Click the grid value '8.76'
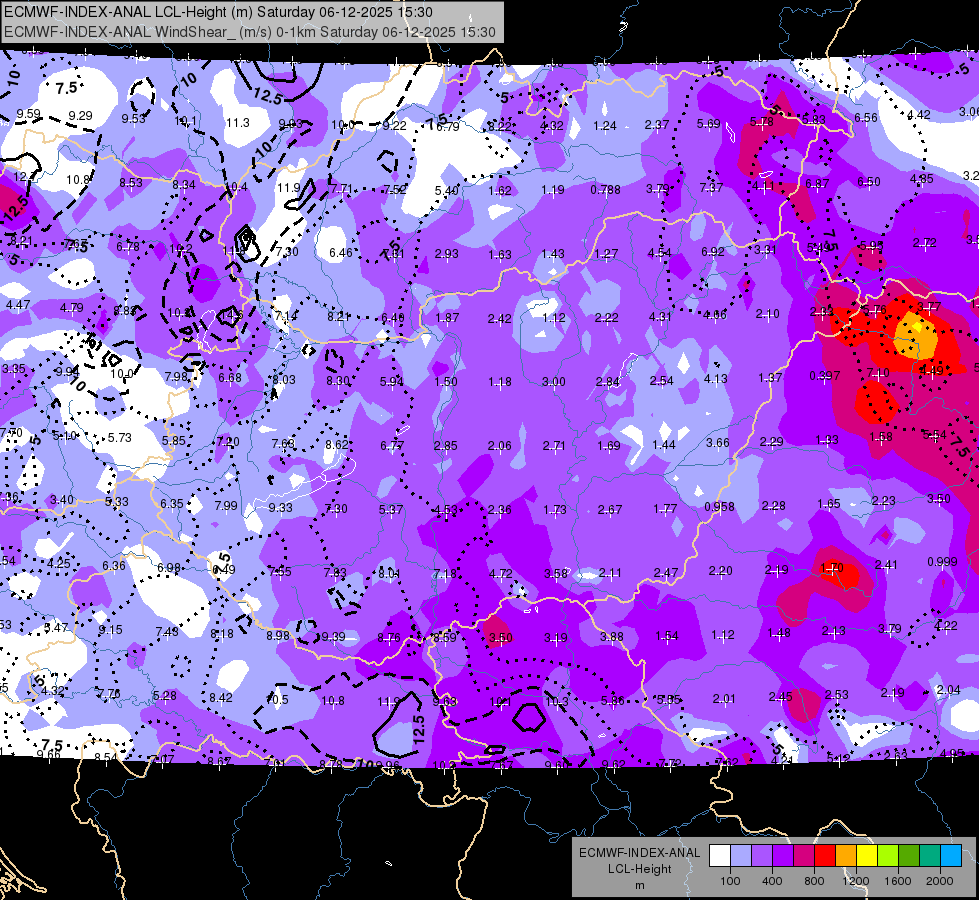 [x=389, y=638]
